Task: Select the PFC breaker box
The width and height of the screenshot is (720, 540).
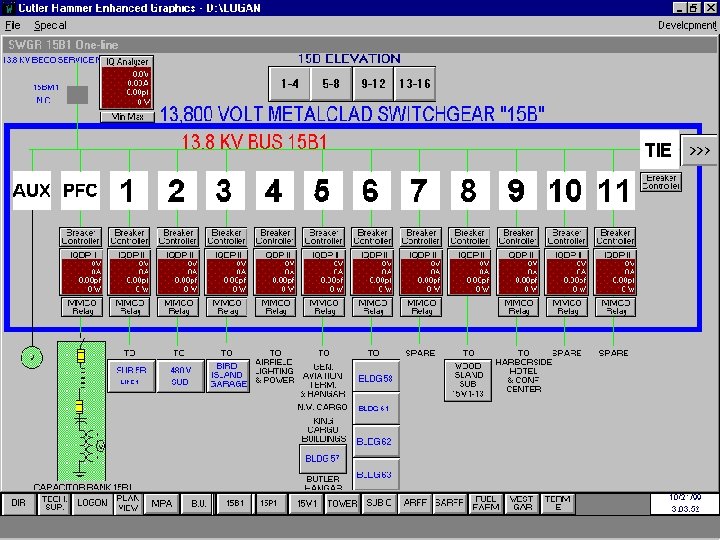Action: (80, 190)
